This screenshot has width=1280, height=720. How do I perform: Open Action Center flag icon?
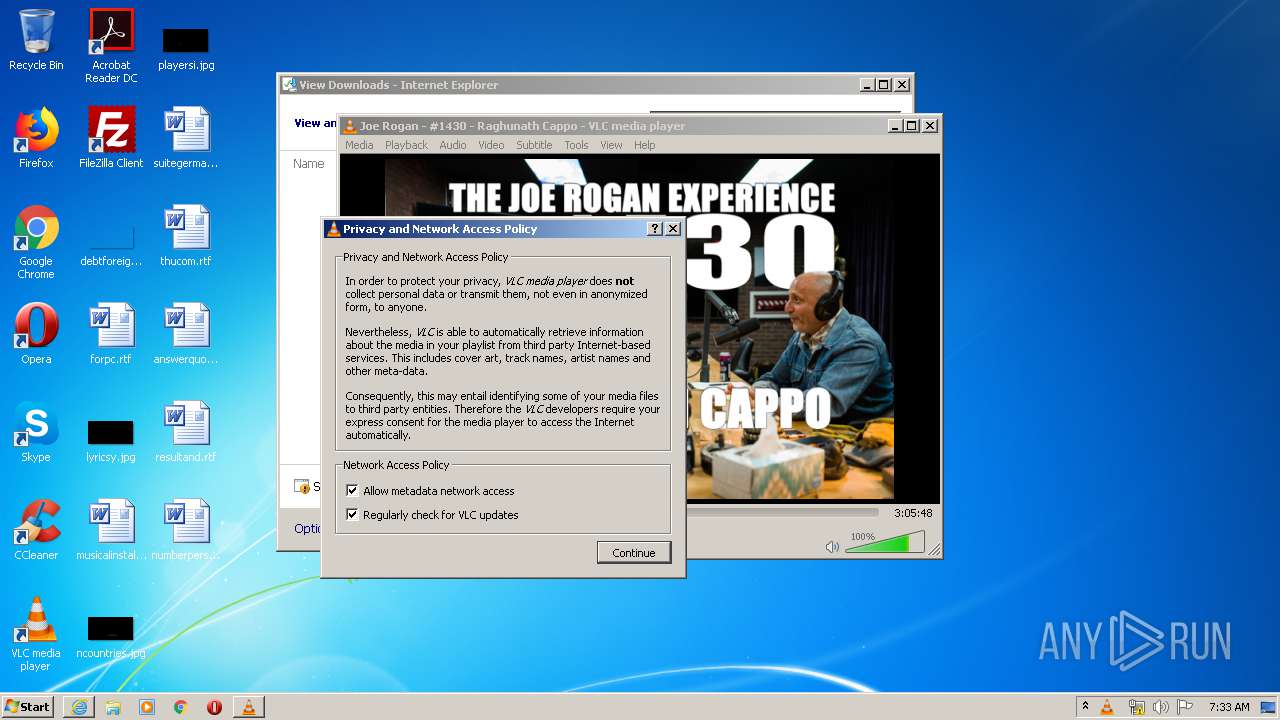1185,707
